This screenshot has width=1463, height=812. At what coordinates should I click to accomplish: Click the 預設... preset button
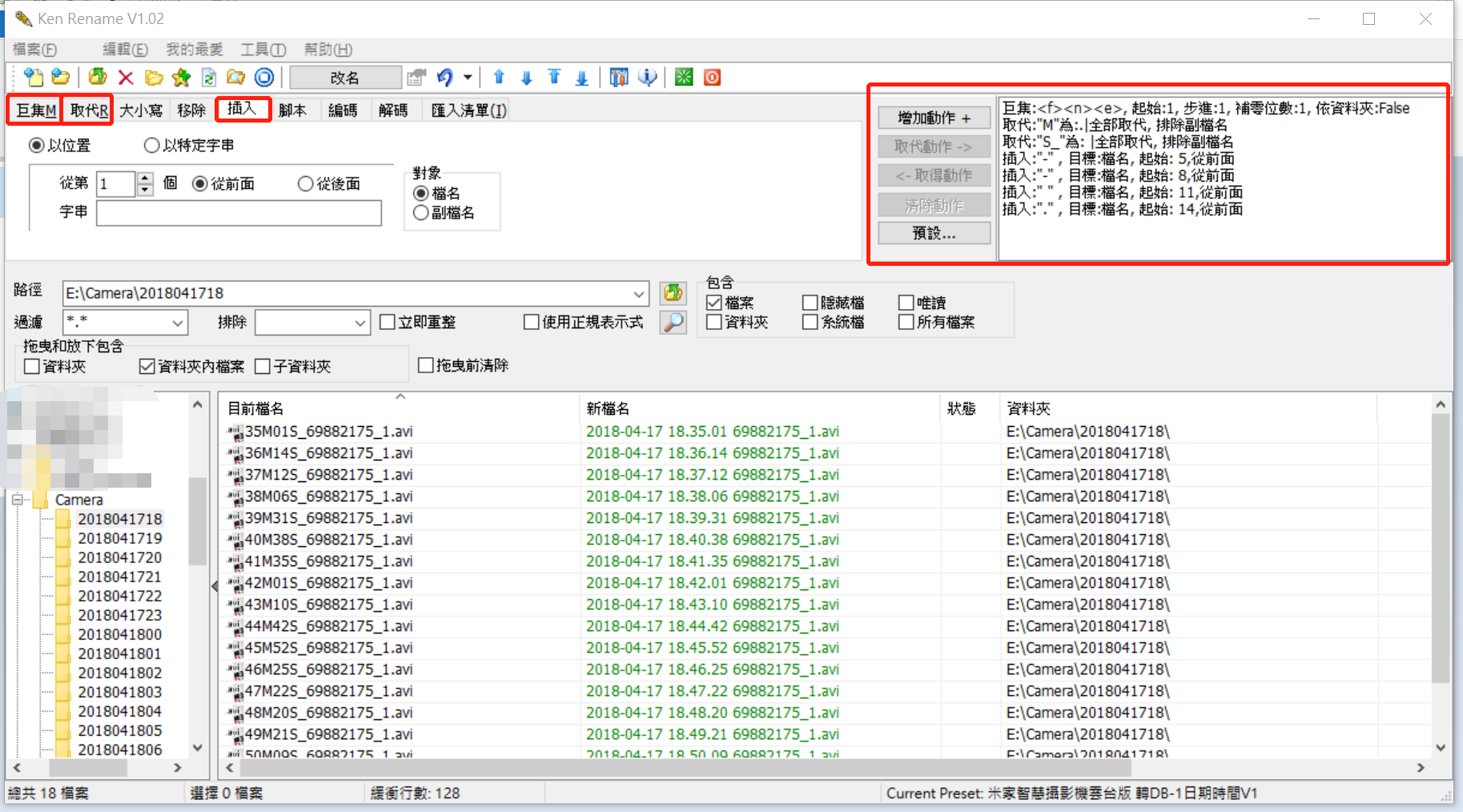click(934, 233)
